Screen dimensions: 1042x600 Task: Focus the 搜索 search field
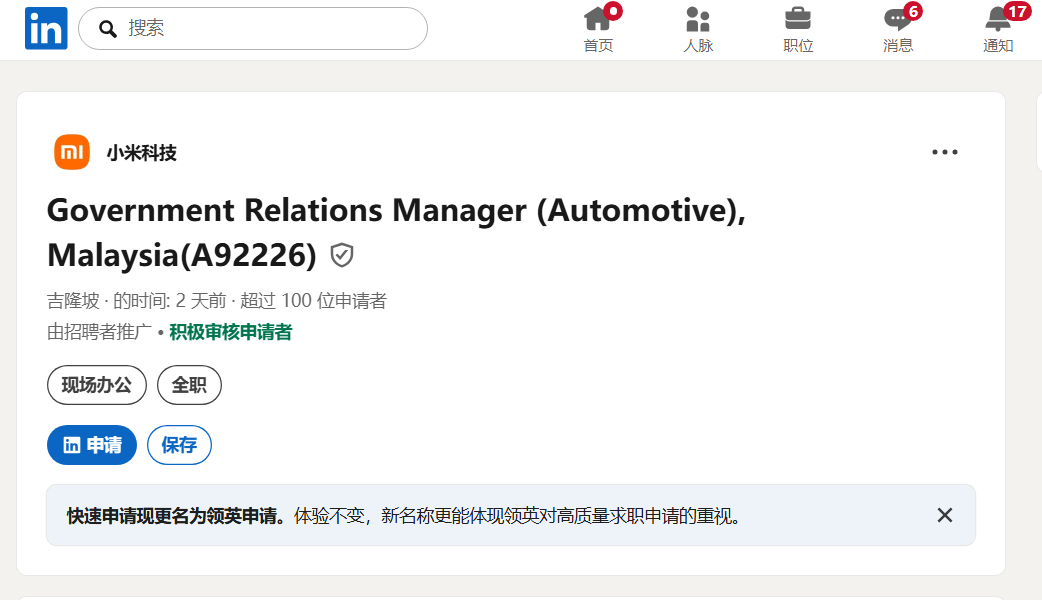[x=253, y=29]
